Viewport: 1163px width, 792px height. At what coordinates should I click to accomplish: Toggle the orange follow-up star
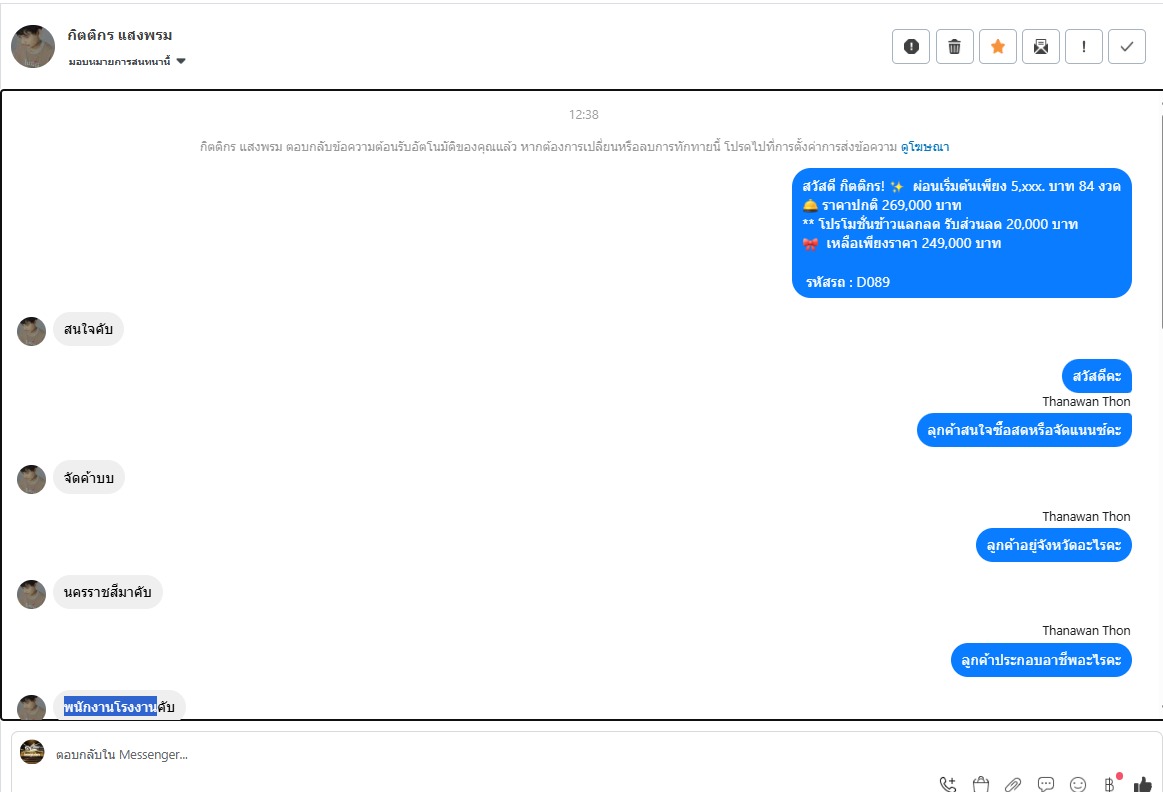pyautogui.click(x=998, y=47)
